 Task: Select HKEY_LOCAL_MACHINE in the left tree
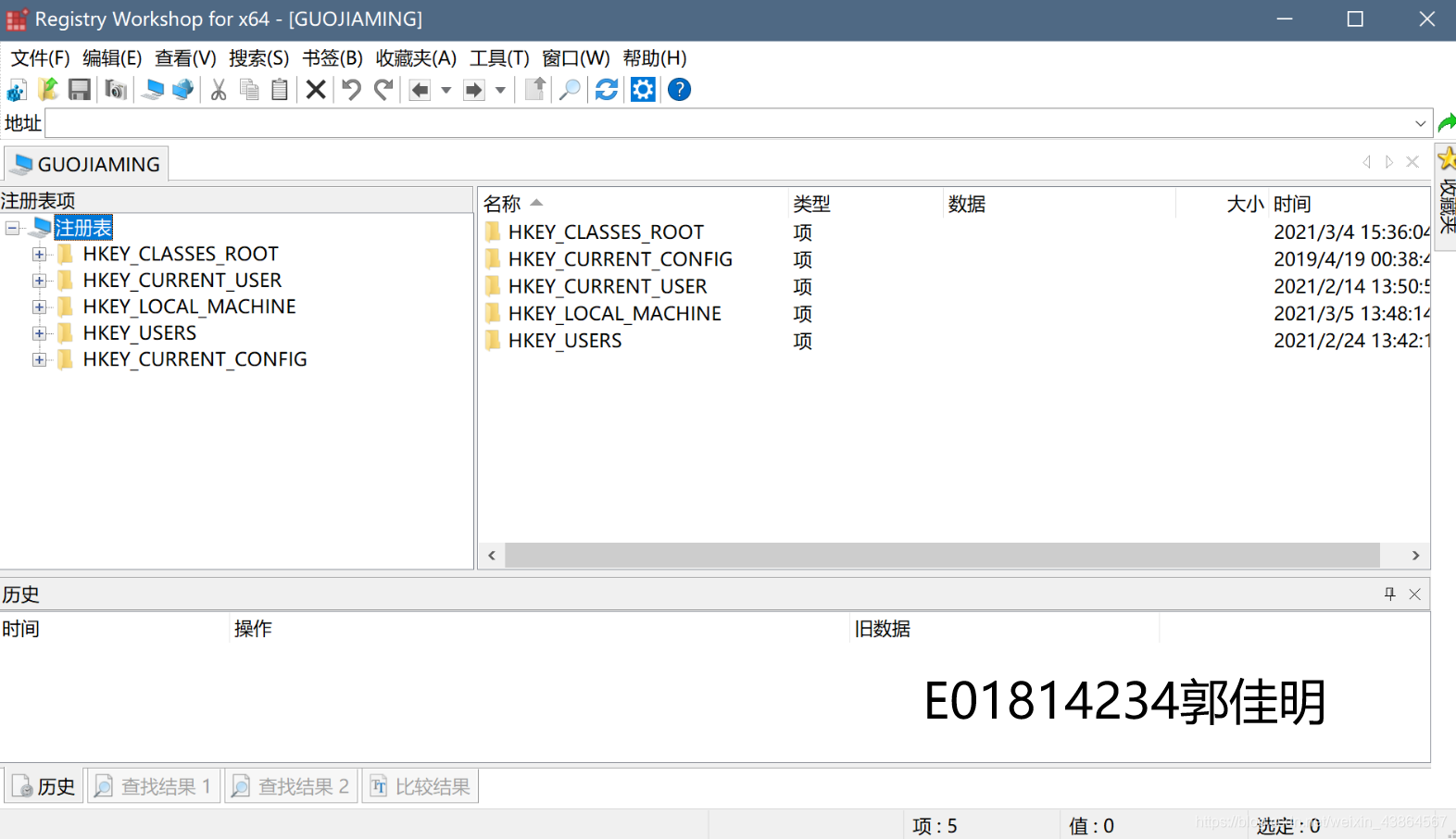189,307
